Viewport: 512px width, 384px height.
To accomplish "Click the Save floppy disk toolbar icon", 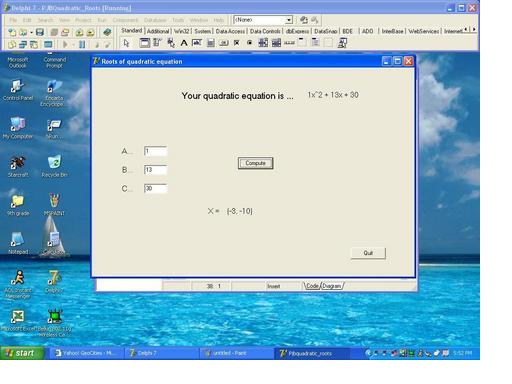I will pos(40,32).
